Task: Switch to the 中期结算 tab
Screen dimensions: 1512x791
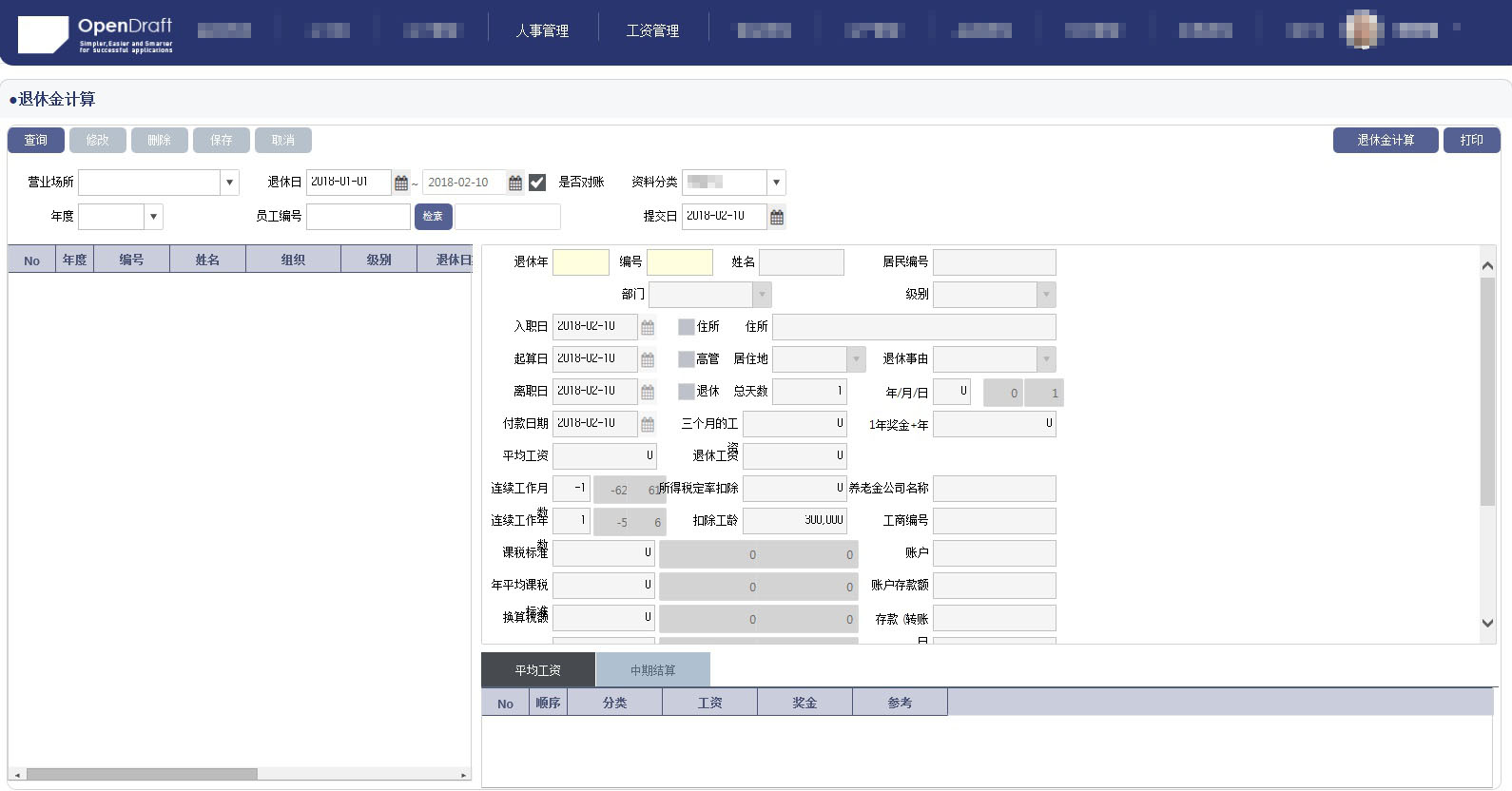Action: (652, 670)
